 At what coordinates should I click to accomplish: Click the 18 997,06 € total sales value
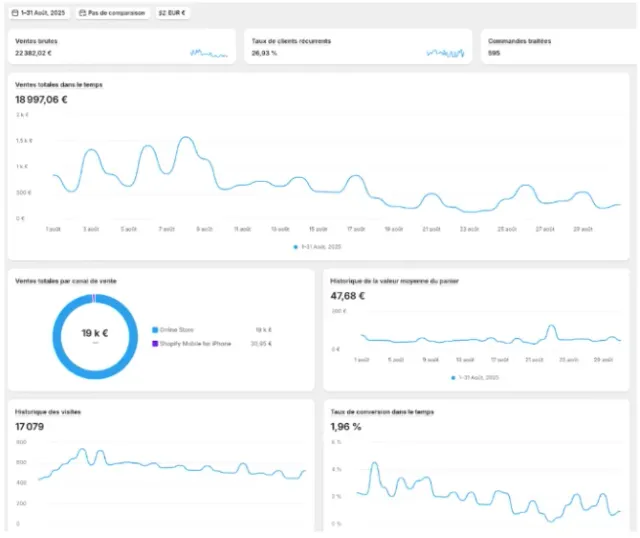[41, 100]
